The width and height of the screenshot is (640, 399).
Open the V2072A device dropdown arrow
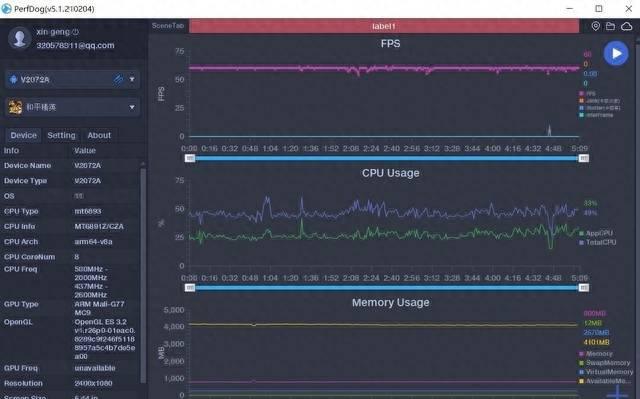(x=132, y=79)
